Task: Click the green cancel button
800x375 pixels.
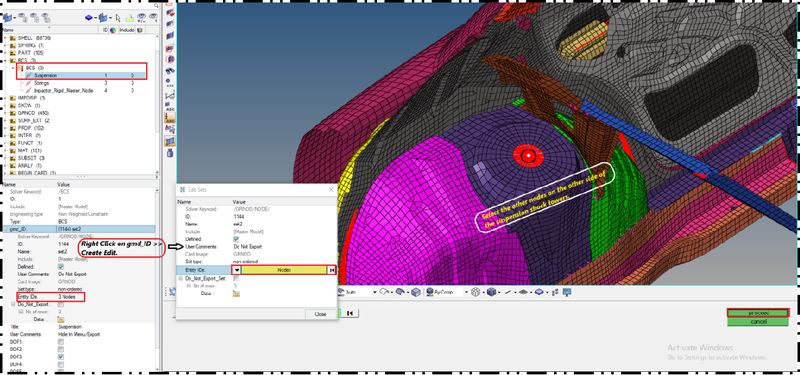Action: (x=757, y=321)
